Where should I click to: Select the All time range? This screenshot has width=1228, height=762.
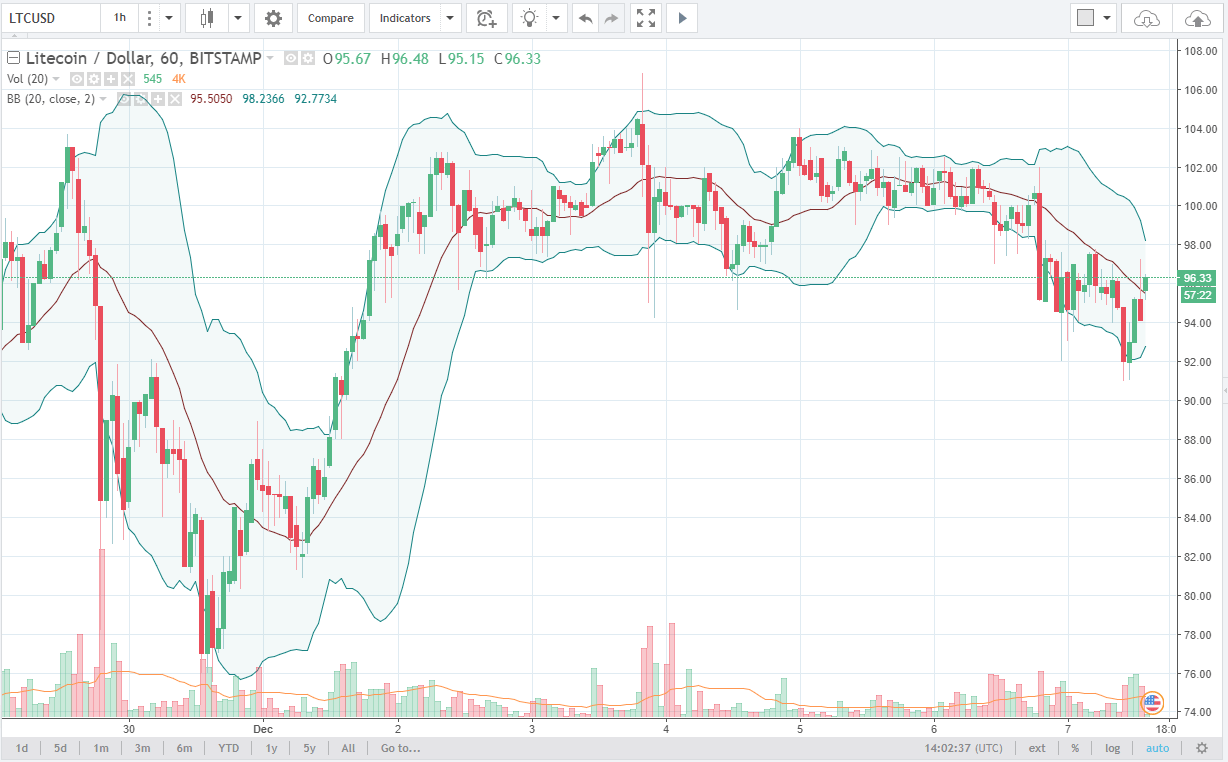click(x=348, y=748)
